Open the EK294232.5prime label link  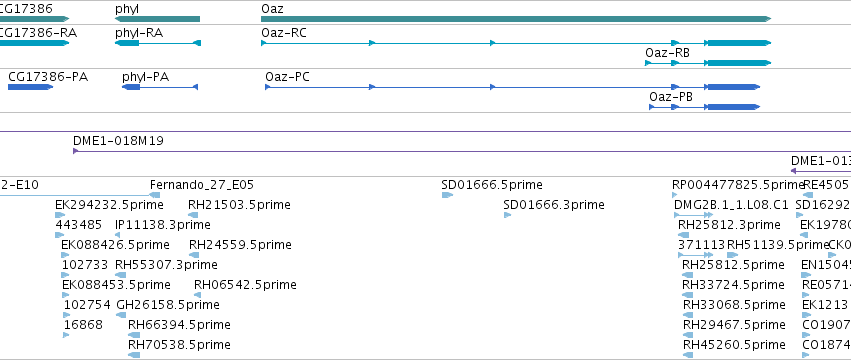click(x=109, y=205)
